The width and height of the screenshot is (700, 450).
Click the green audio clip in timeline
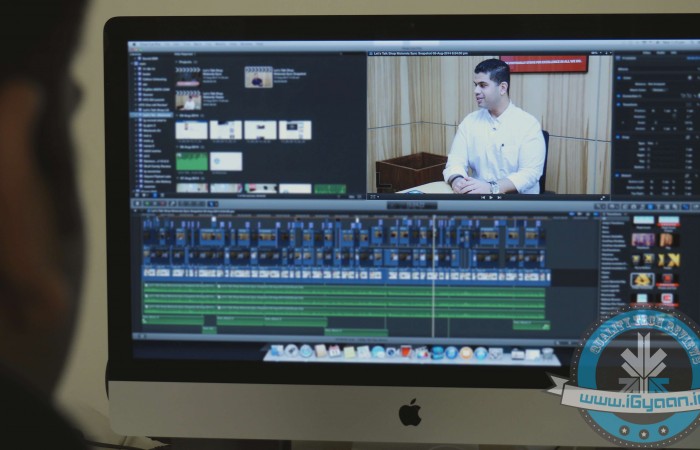click(x=340, y=300)
